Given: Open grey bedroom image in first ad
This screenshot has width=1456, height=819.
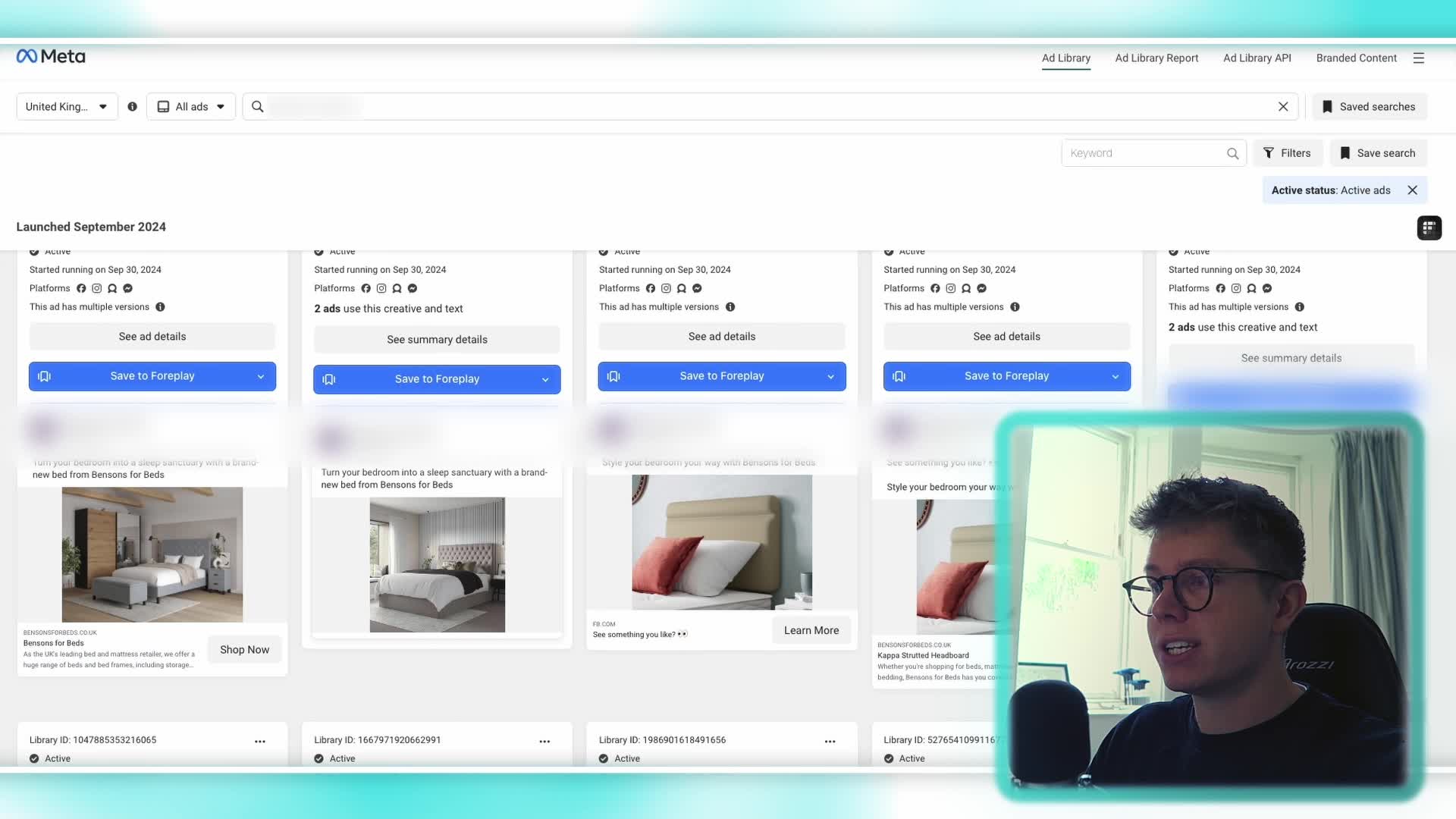Looking at the screenshot, I should (152, 555).
